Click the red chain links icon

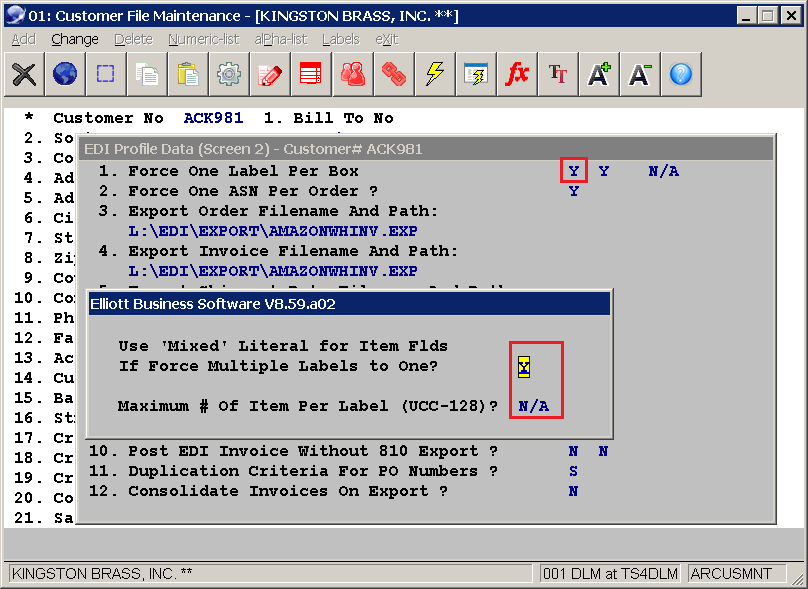pyautogui.click(x=394, y=74)
